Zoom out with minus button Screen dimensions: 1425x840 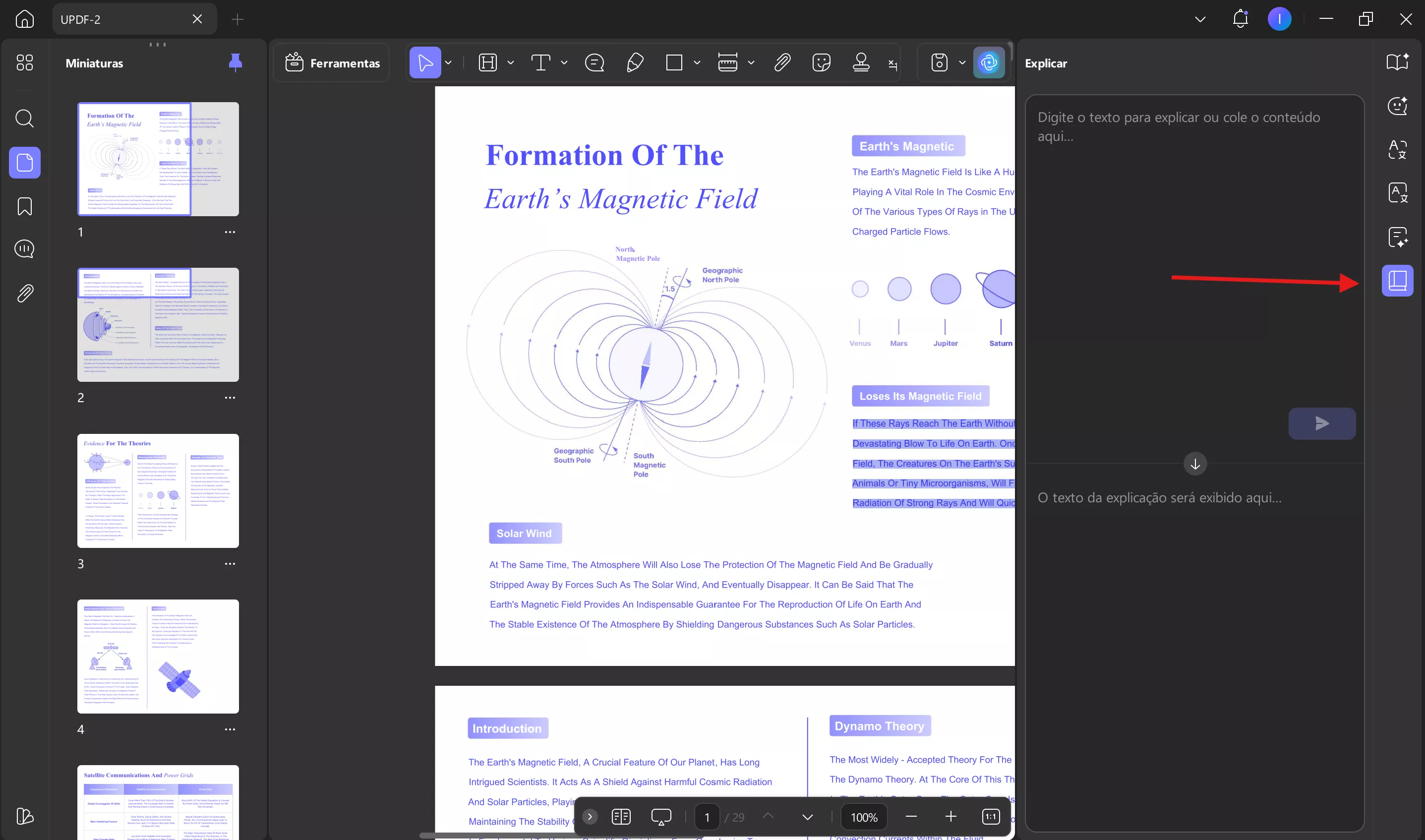click(x=910, y=816)
